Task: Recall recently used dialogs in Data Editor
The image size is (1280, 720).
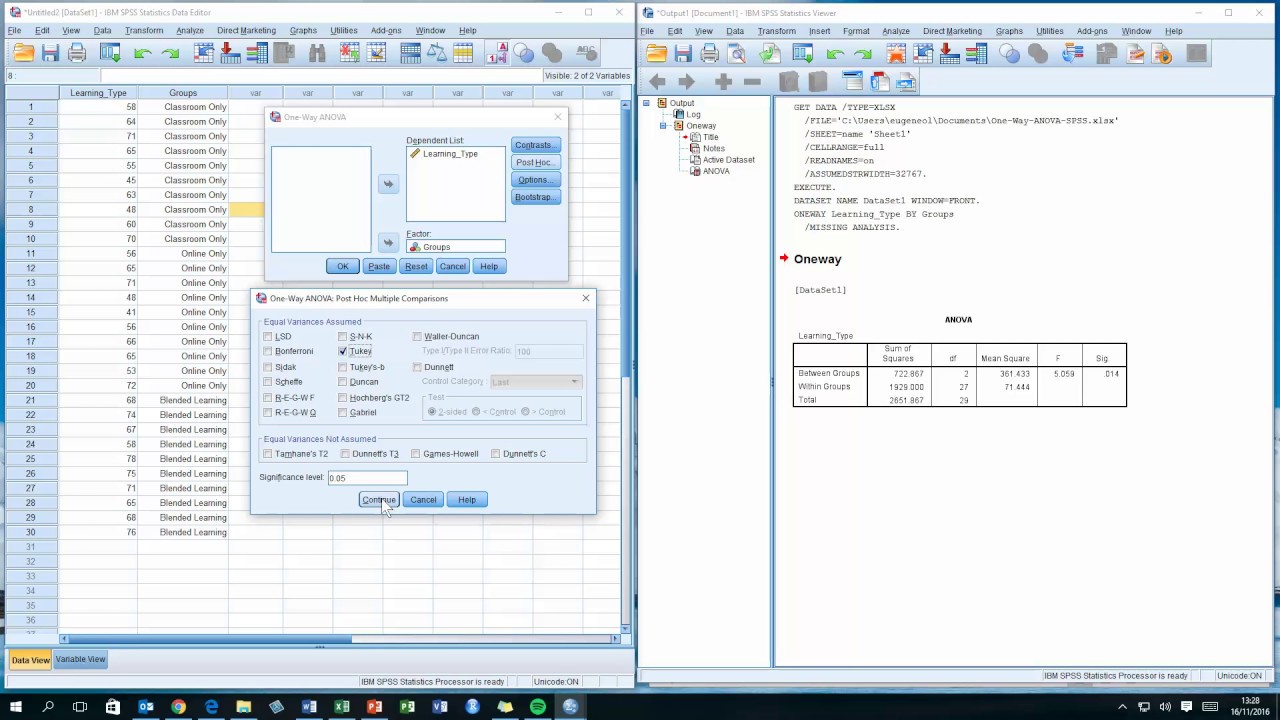Action: (110, 53)
